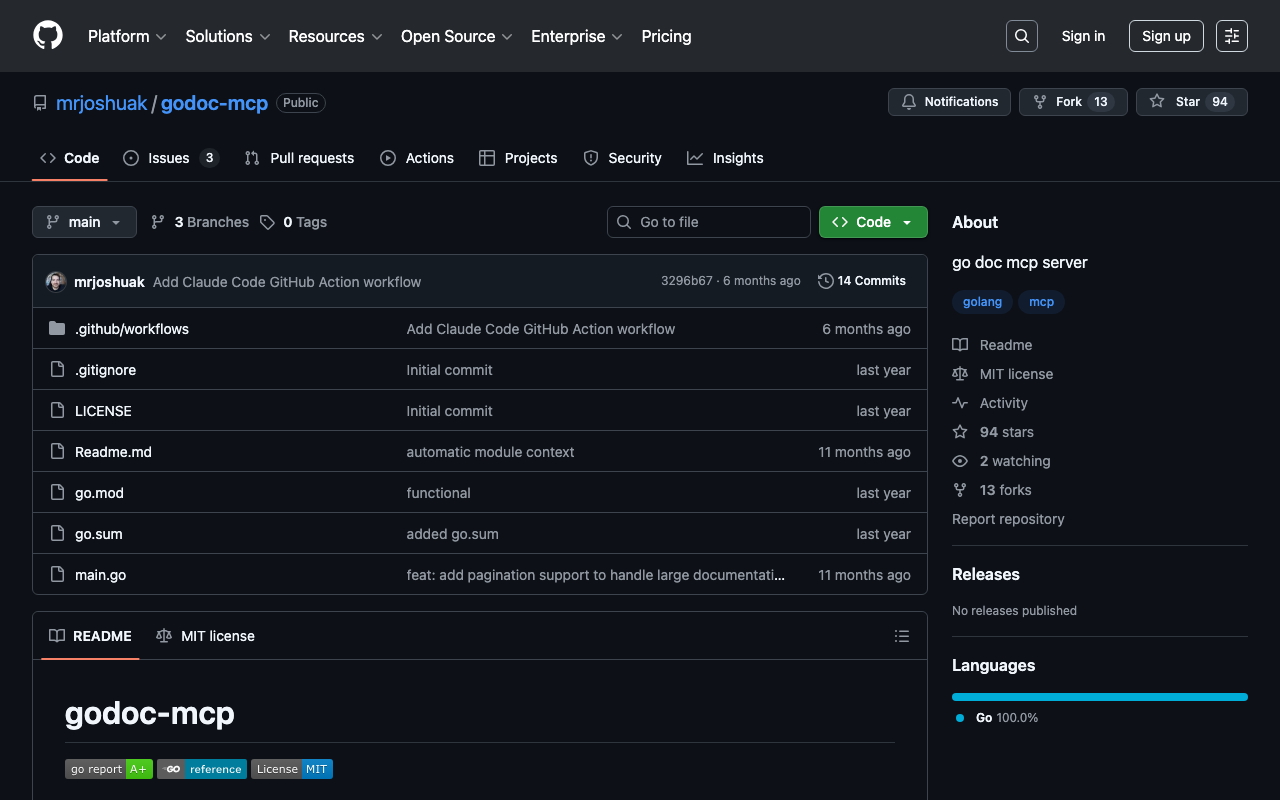Switch to the Issues tab

click(x=169, y=158)
